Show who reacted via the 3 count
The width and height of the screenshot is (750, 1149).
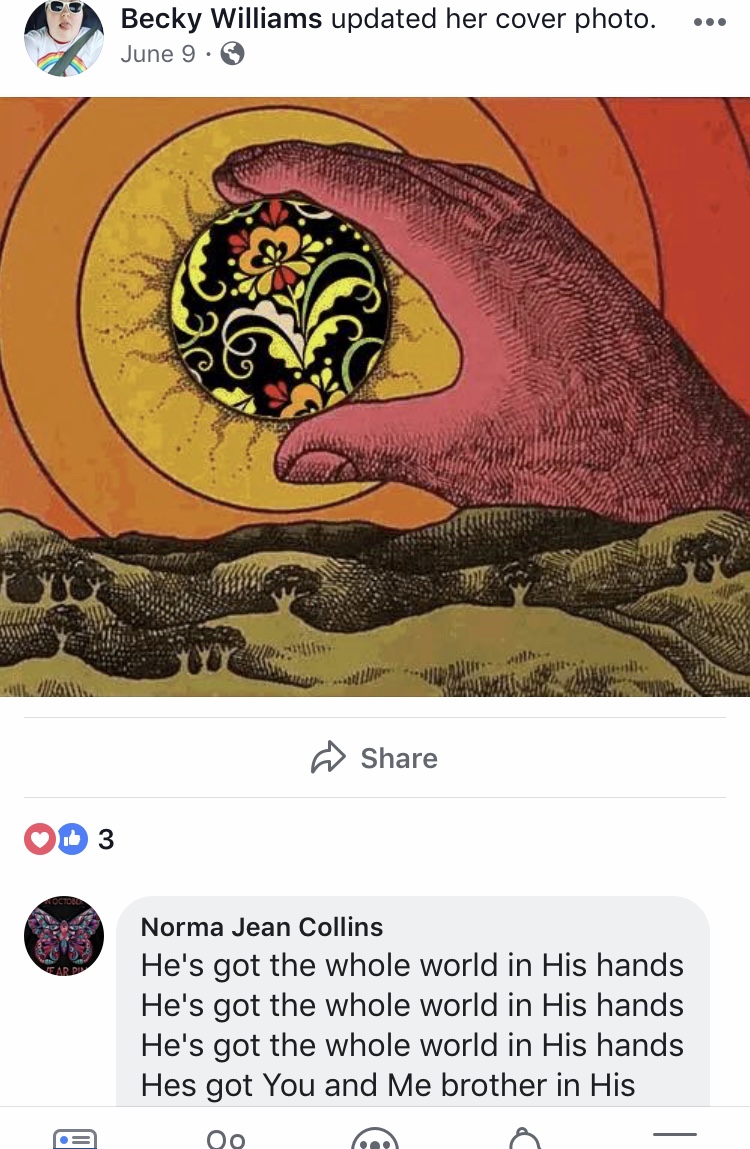(106, 840)
